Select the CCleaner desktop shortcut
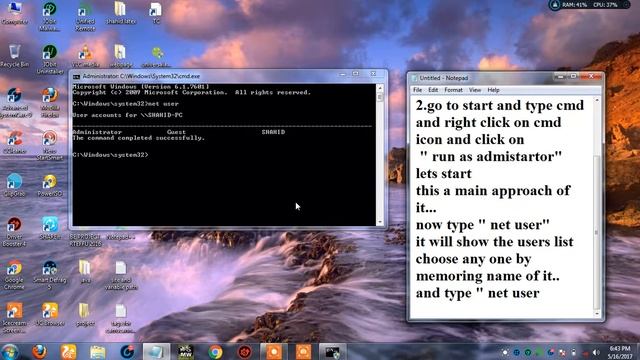The width and height of the screenshot is (640, 360). (15, 142)
